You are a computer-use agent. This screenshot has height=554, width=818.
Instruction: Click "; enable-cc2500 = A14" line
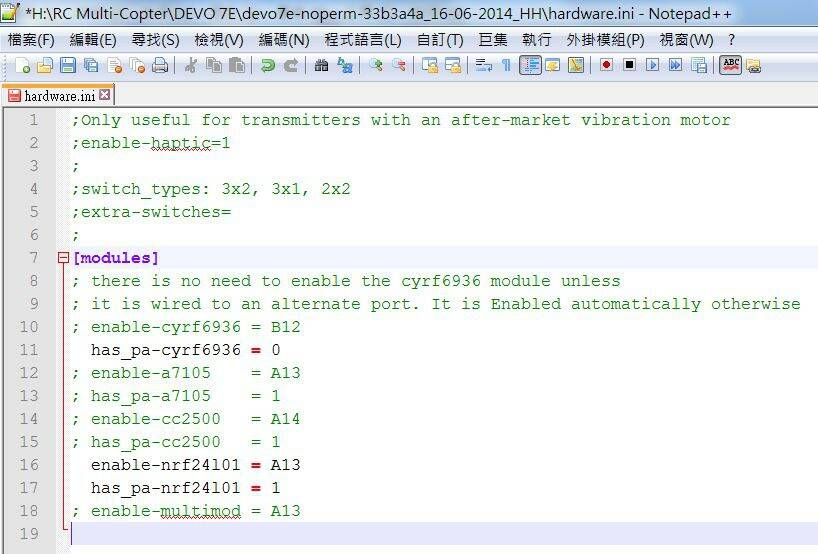tap(186, 419)
